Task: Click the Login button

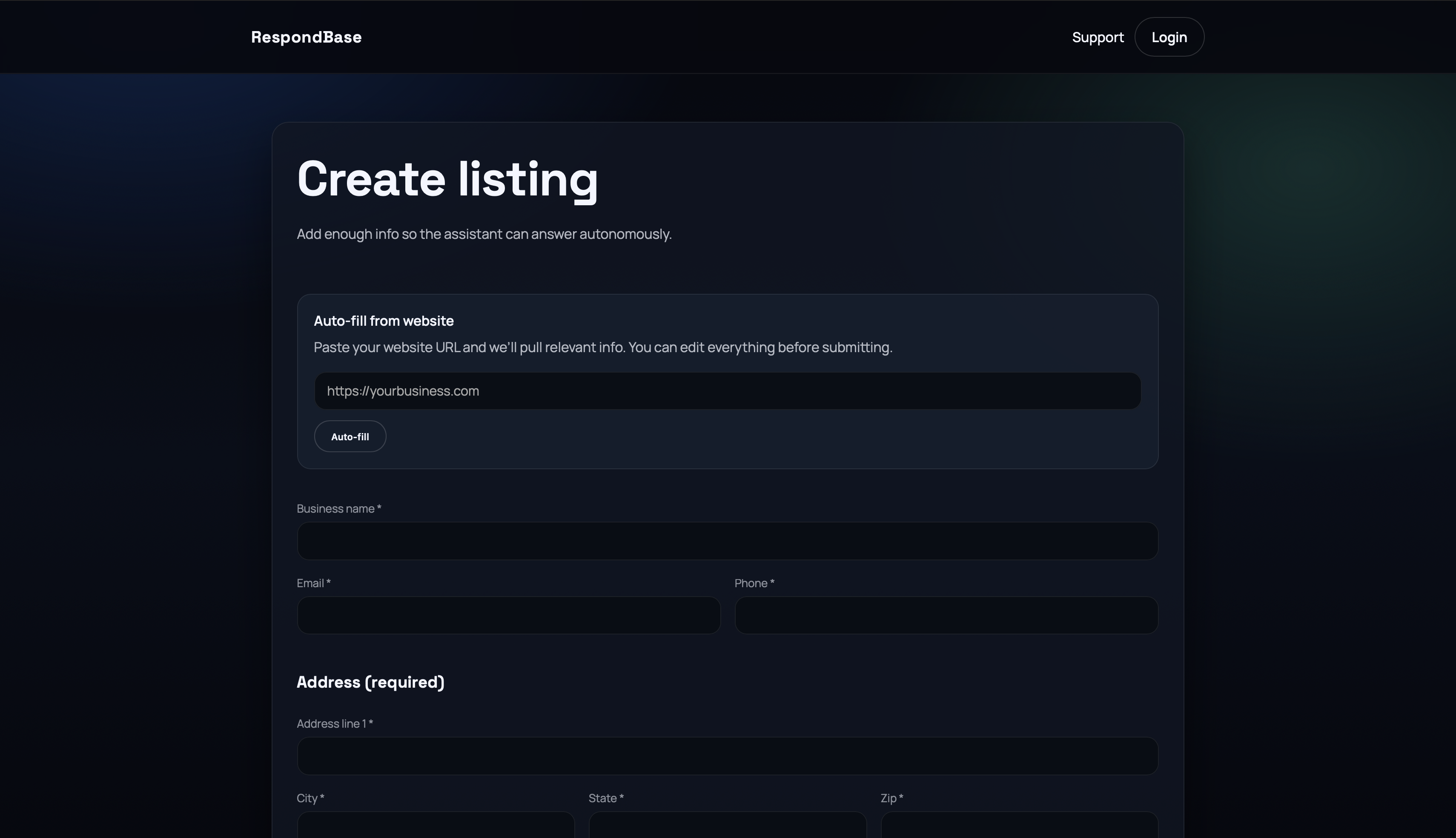Action: [x=1169, y=36]
